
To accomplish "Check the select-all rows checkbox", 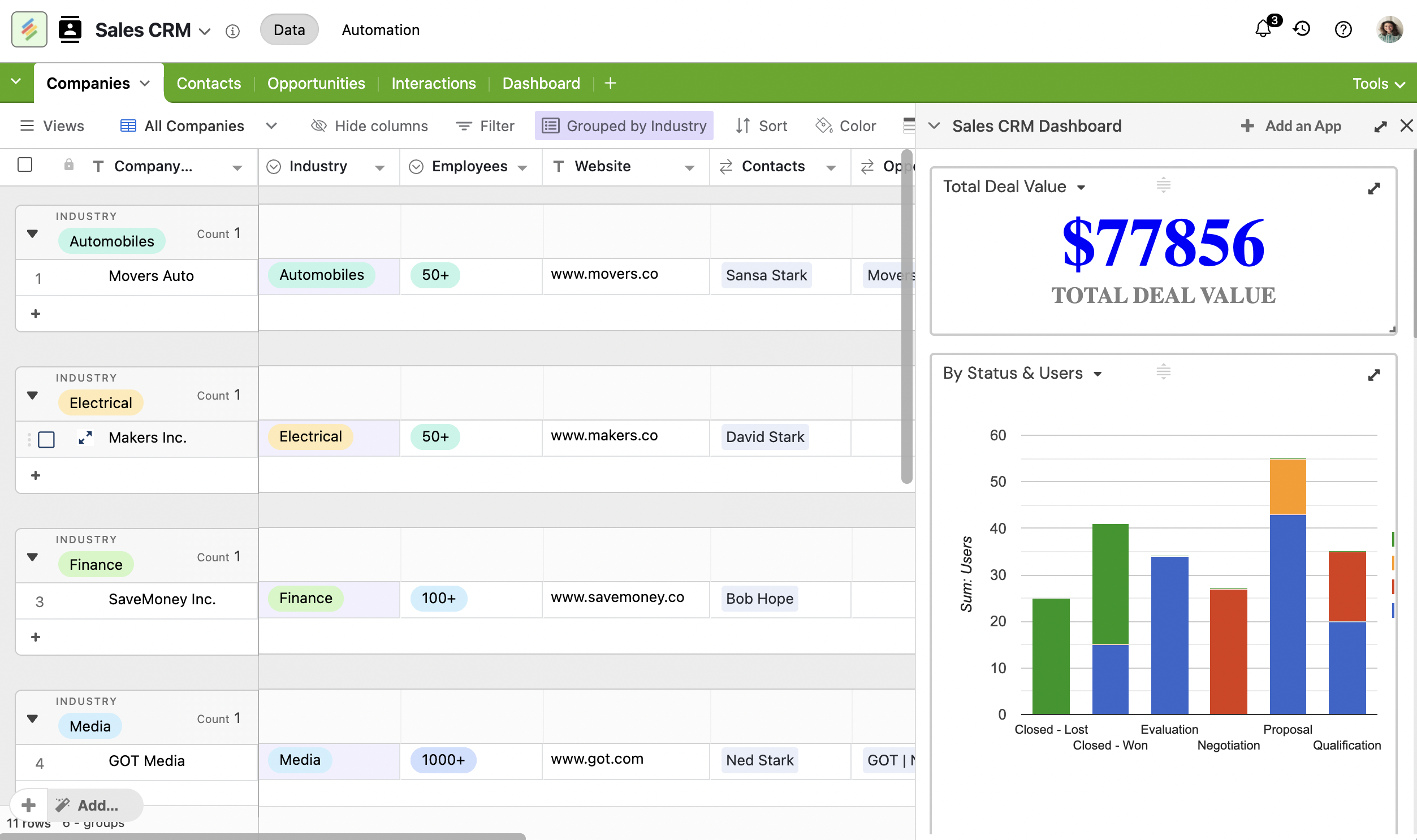I will coord(25,165).
